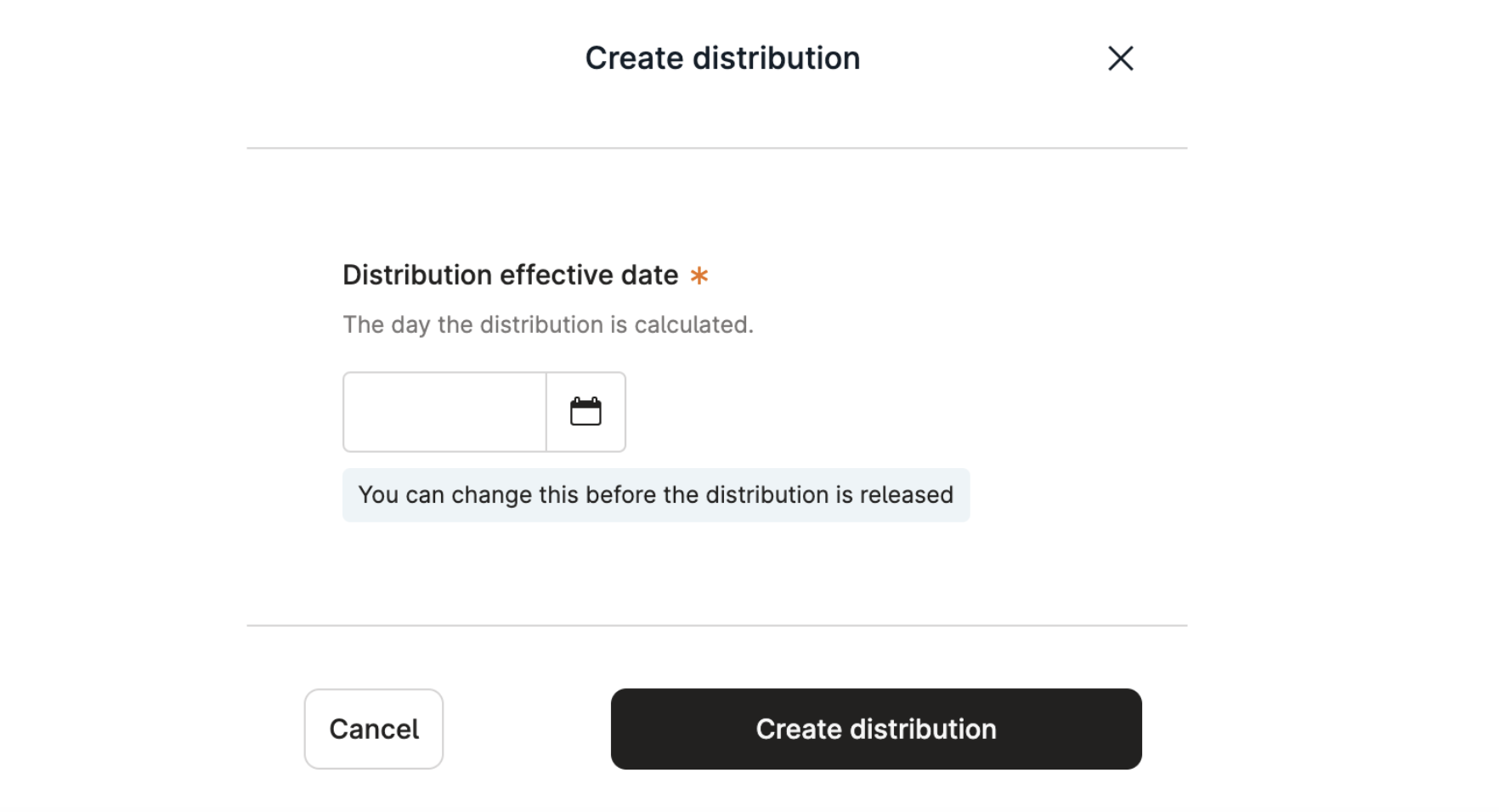Click the Create distribution dialog title
This screenshot has width=1499, height=812.
coord(722,59)
